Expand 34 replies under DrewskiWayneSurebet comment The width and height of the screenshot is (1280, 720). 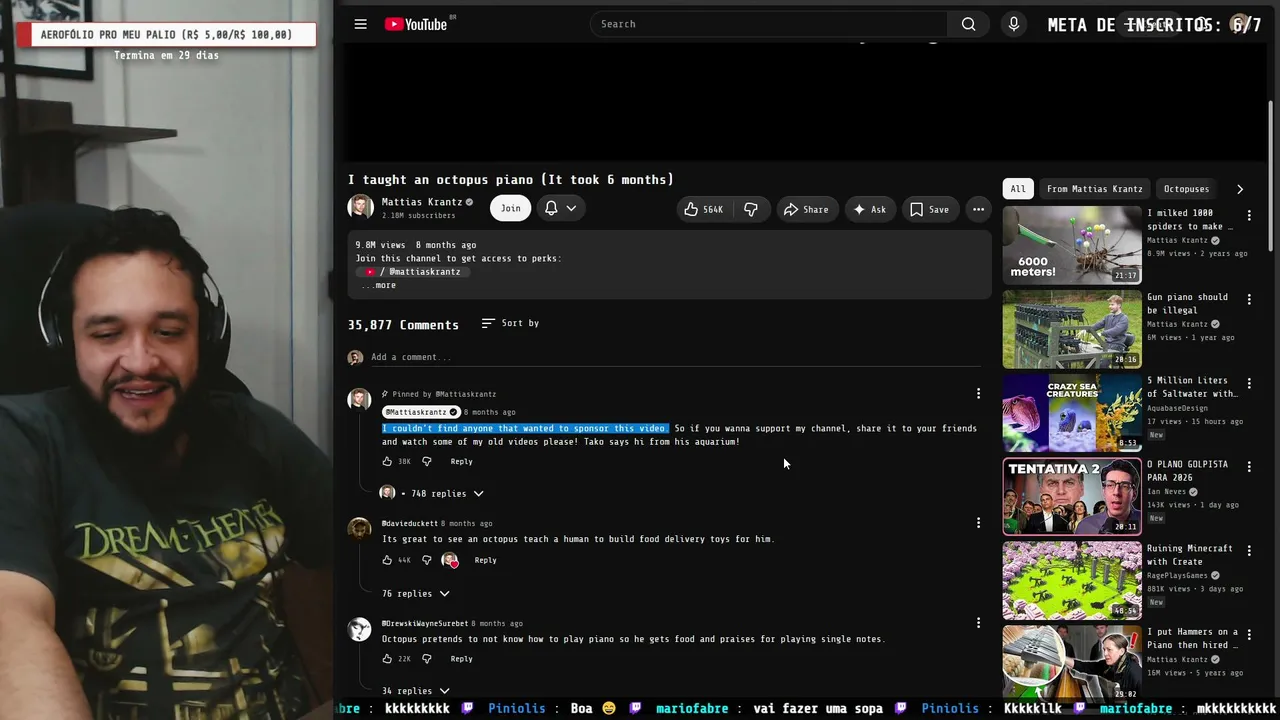(x=416, y=691)
